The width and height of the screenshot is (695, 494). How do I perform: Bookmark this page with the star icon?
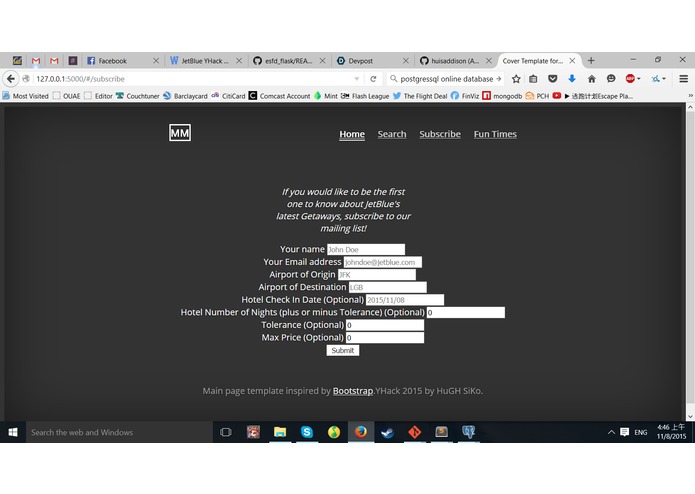(x=516, y=79)
